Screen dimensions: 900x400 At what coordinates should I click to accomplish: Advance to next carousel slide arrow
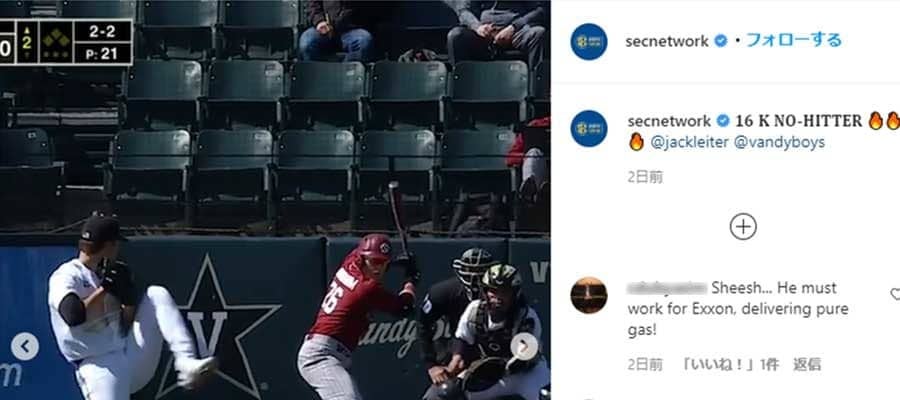pyautogui.click(x=525, y=347)
